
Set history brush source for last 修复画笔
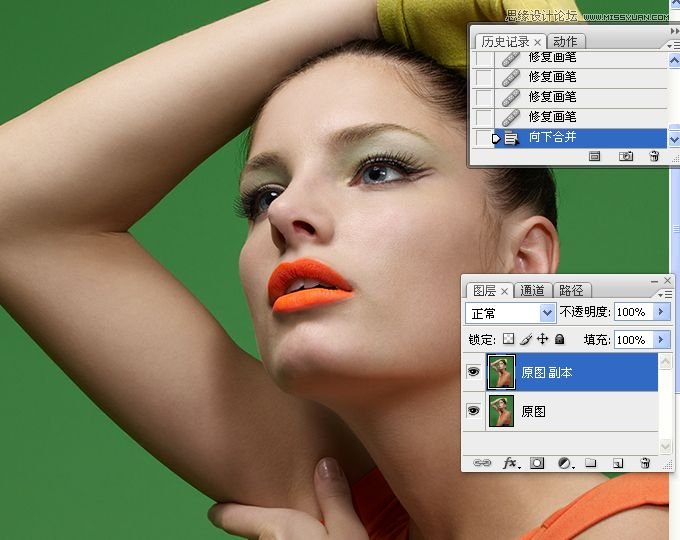(484, 117)
